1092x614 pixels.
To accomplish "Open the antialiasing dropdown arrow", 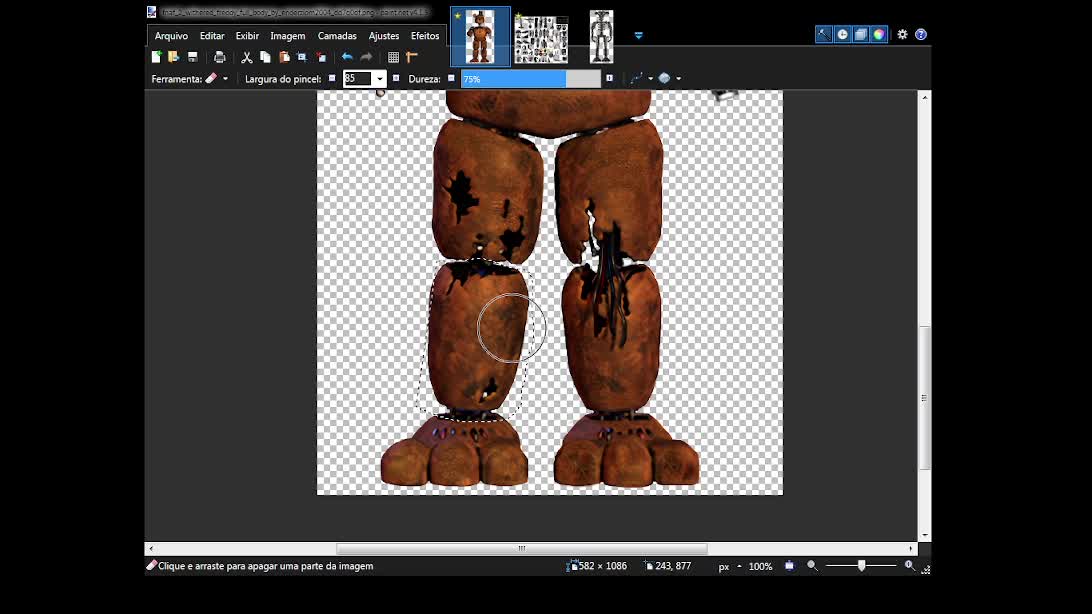I will click(650, 79).
